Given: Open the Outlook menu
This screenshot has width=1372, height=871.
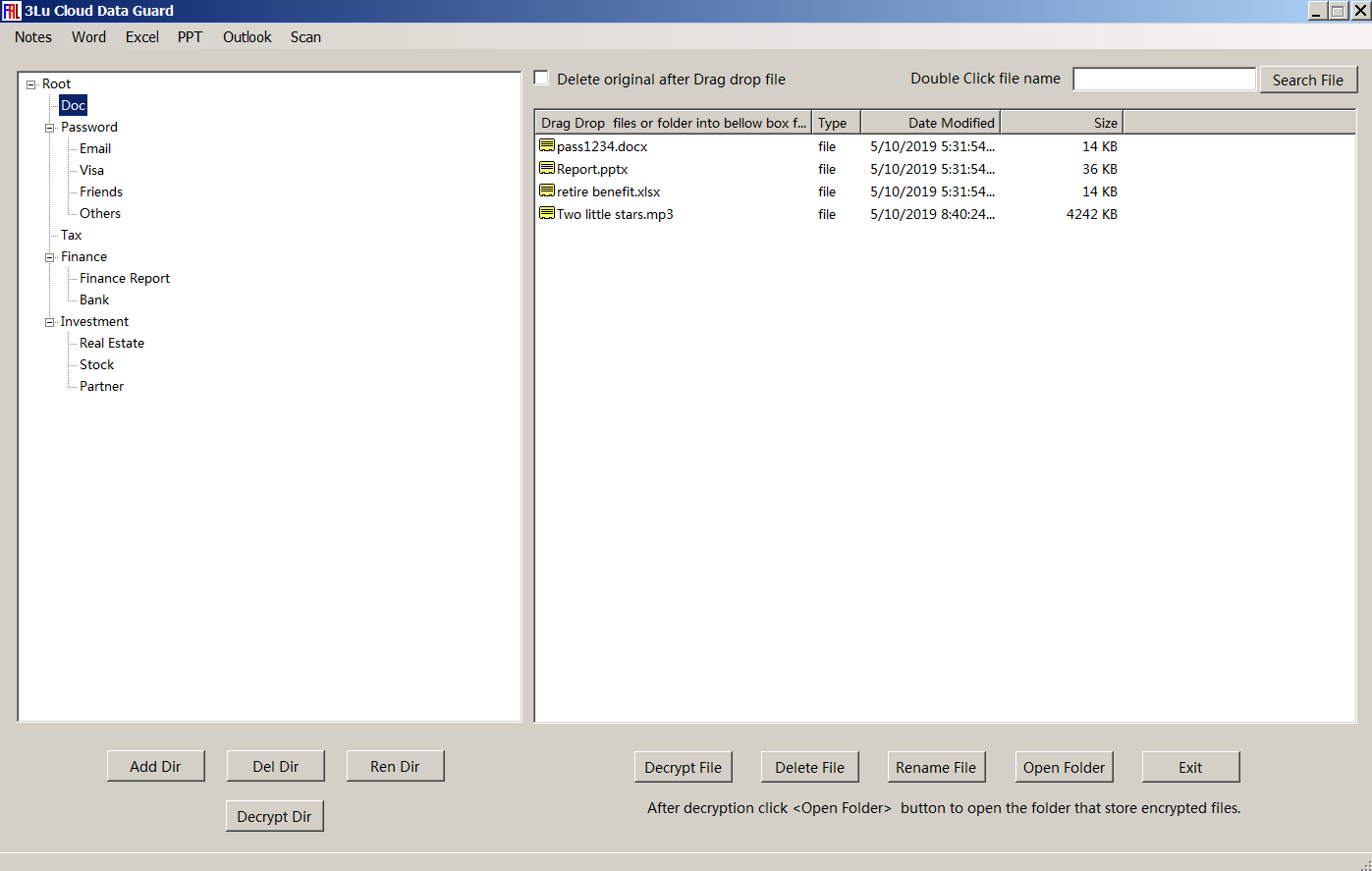Looking at the screenshot, I should [x=247, y=37].
